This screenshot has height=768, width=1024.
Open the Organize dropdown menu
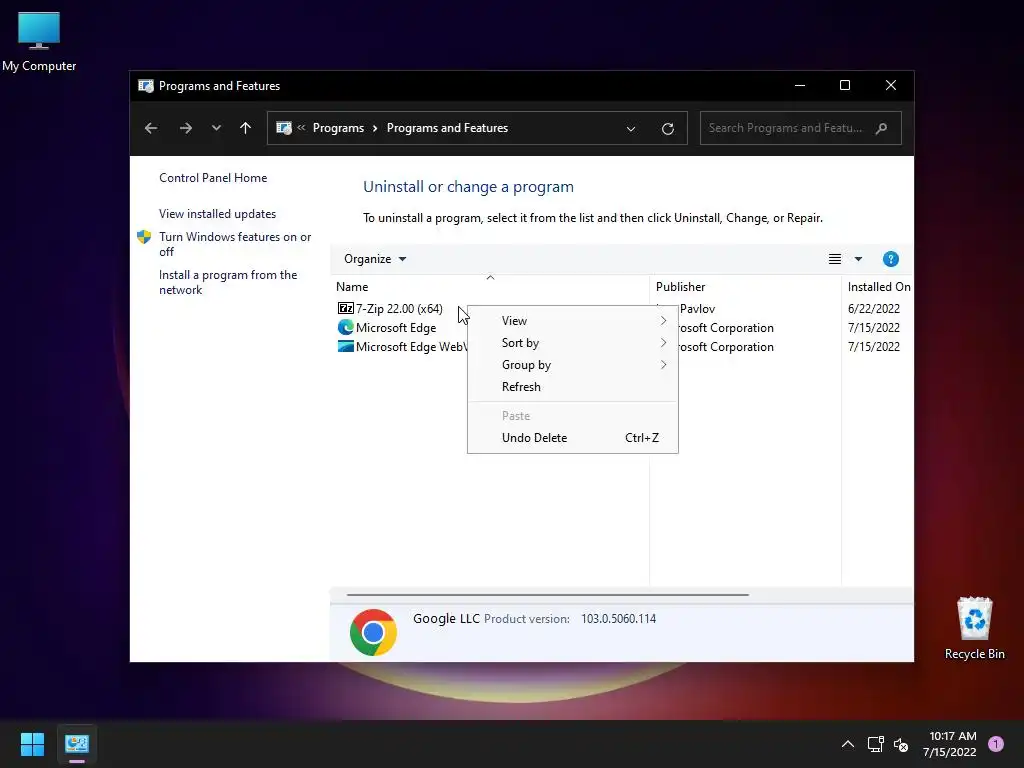[x=375, y=259]
